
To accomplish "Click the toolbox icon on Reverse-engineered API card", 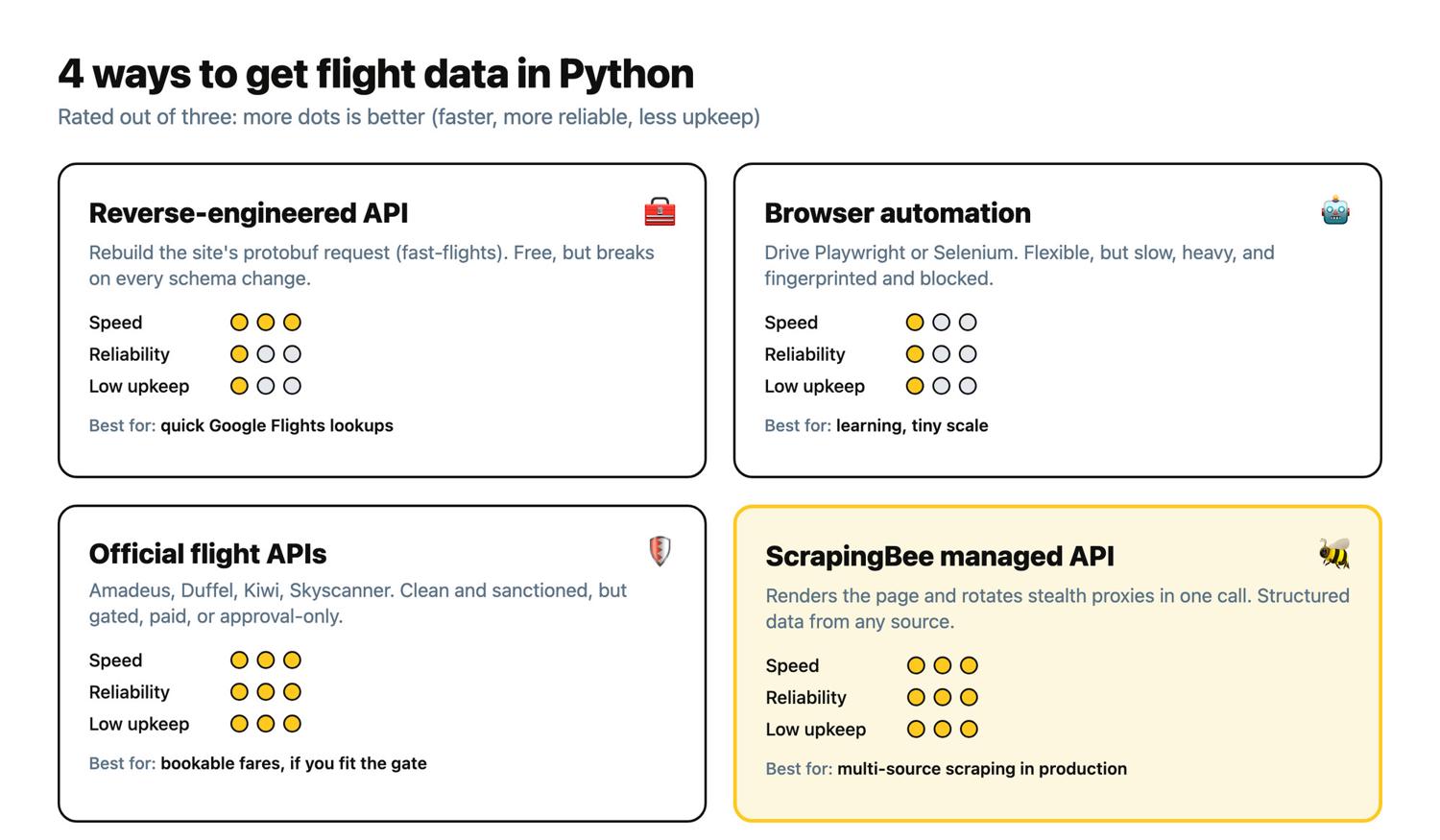I will (660, 211).
